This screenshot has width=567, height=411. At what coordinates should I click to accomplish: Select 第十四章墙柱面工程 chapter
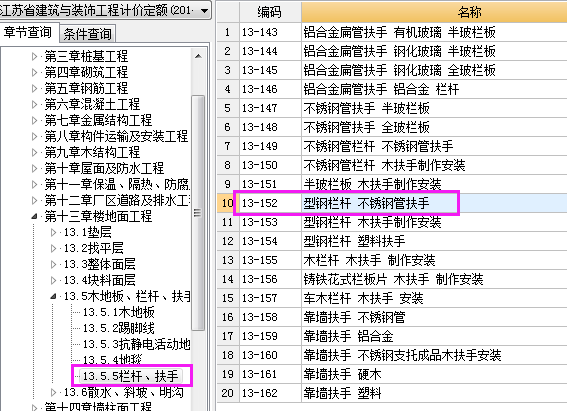pos(98,407)
